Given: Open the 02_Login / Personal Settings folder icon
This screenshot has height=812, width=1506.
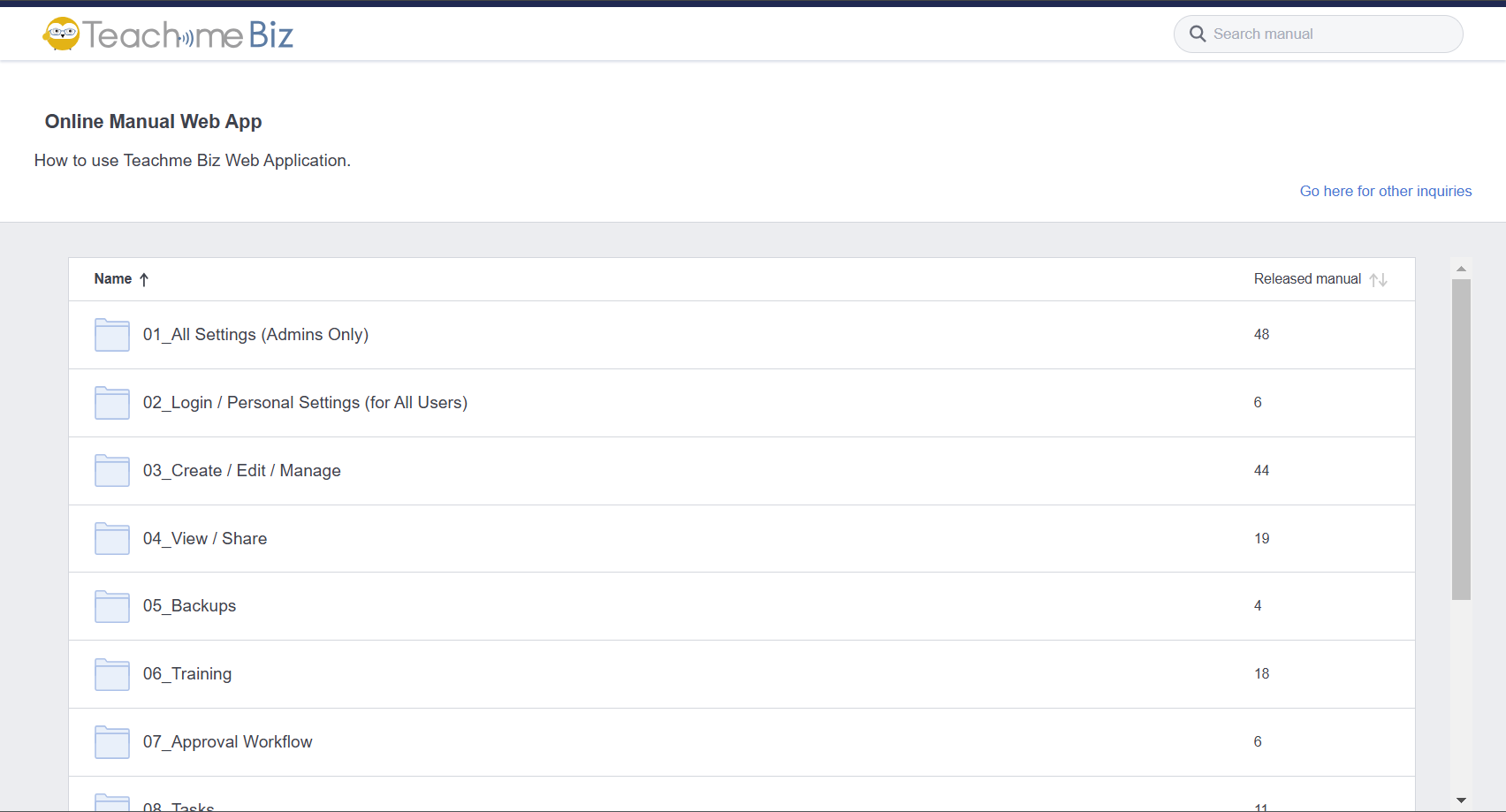Looking at the screenshot, I should pos(112,403).
